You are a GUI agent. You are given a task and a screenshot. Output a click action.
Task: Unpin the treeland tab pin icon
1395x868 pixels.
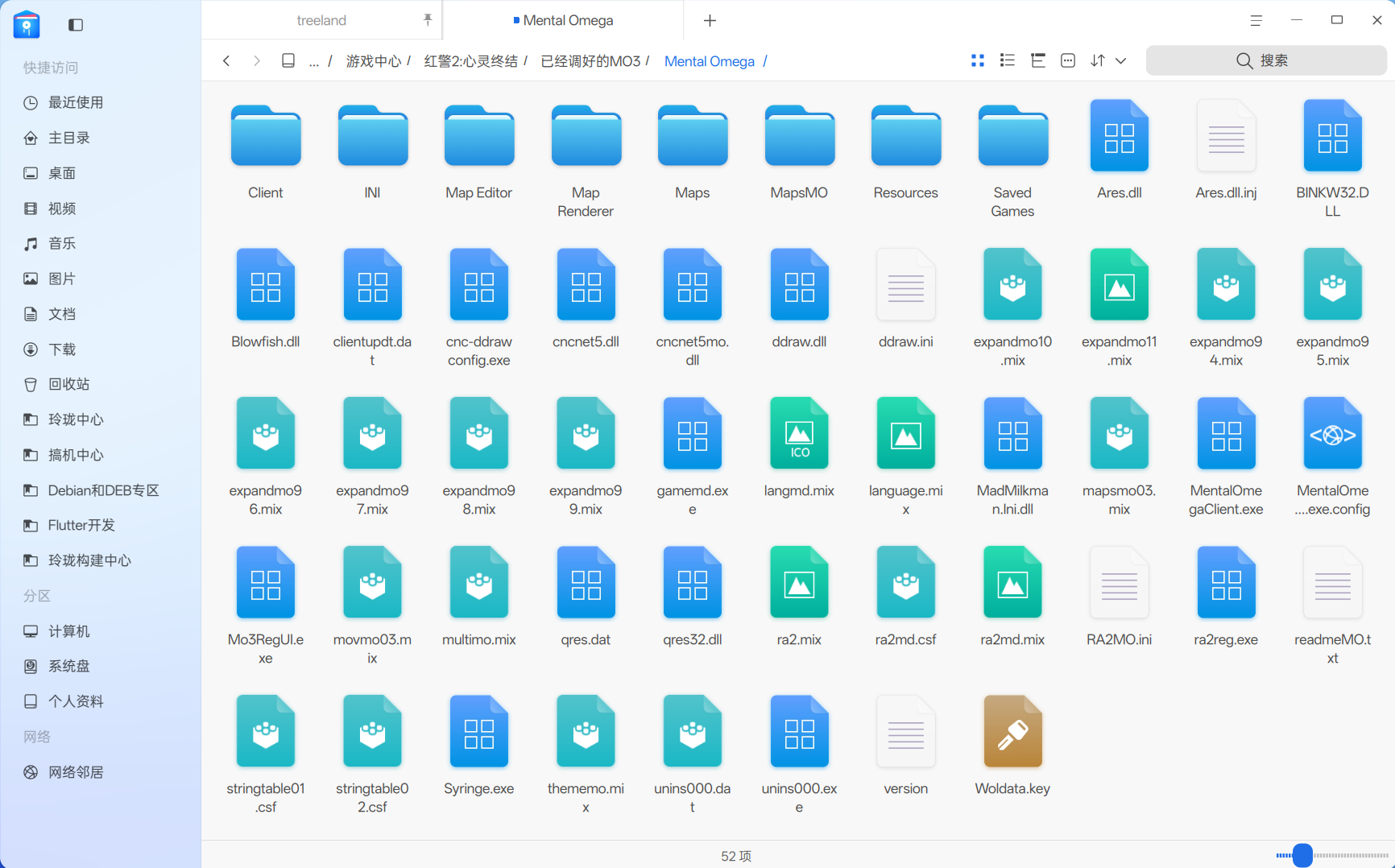[x=428, y=19]
